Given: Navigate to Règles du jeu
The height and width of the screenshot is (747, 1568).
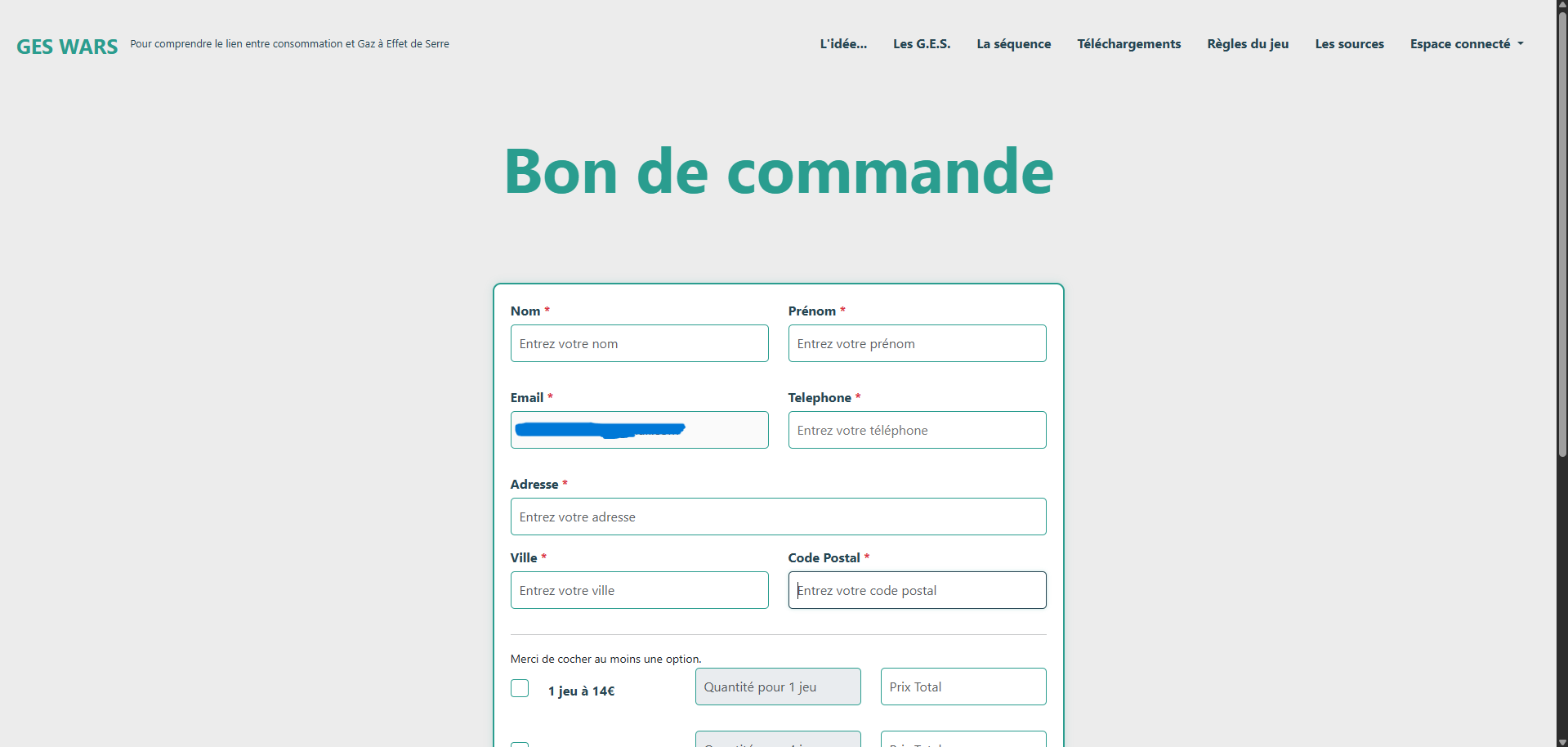Looking at the screenshot, I should 1248,44.
